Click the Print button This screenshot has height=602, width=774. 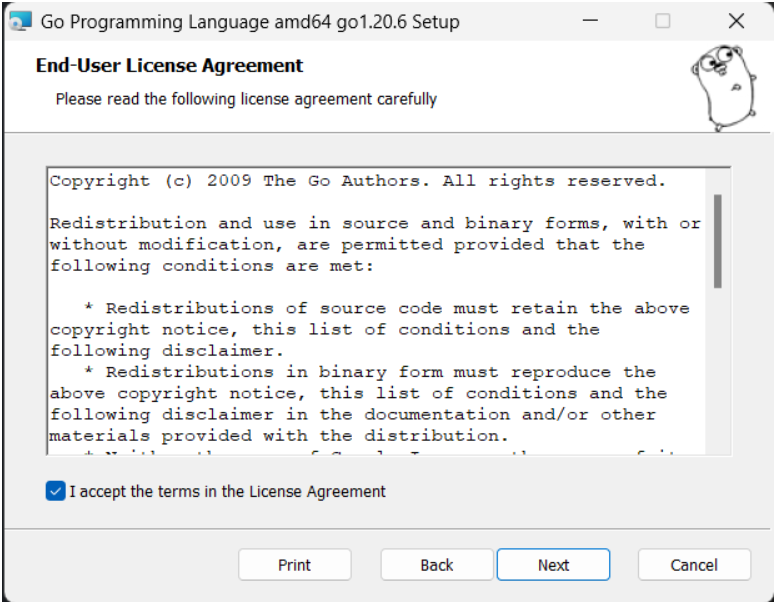pyautogui.click(x=295, y=564)
